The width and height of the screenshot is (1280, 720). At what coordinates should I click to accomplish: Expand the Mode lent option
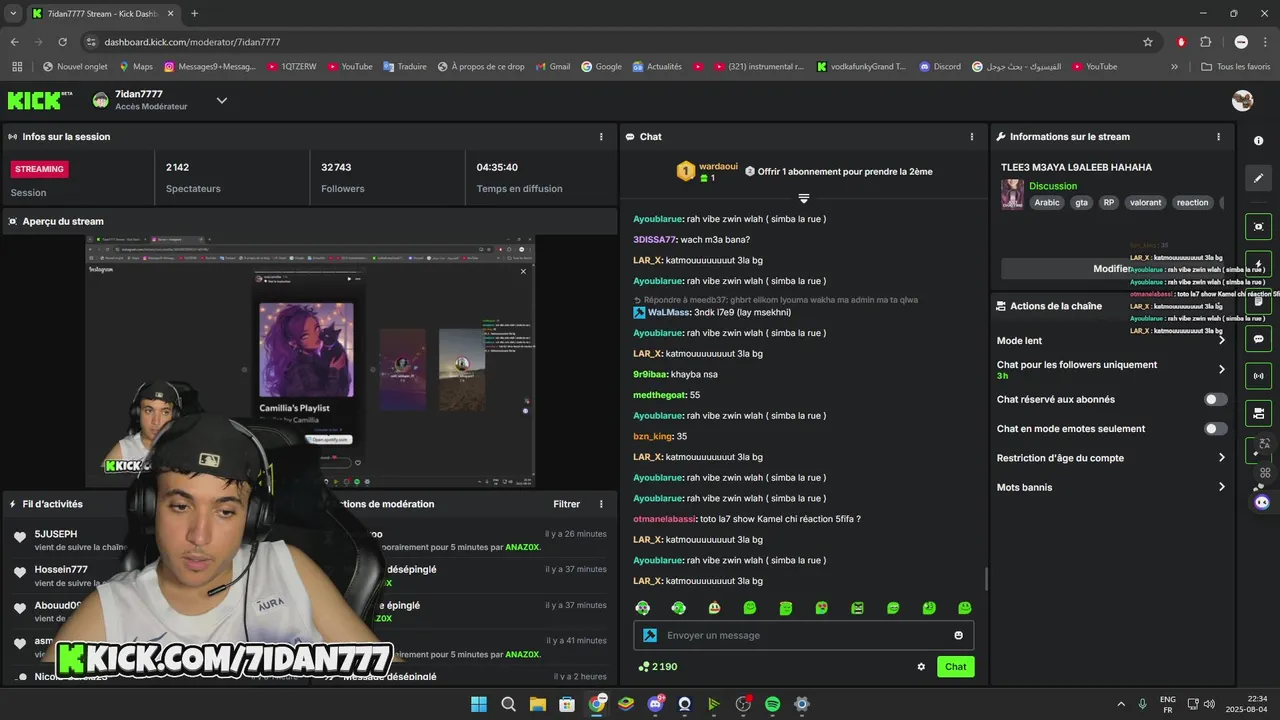(x=1111, y=341)
